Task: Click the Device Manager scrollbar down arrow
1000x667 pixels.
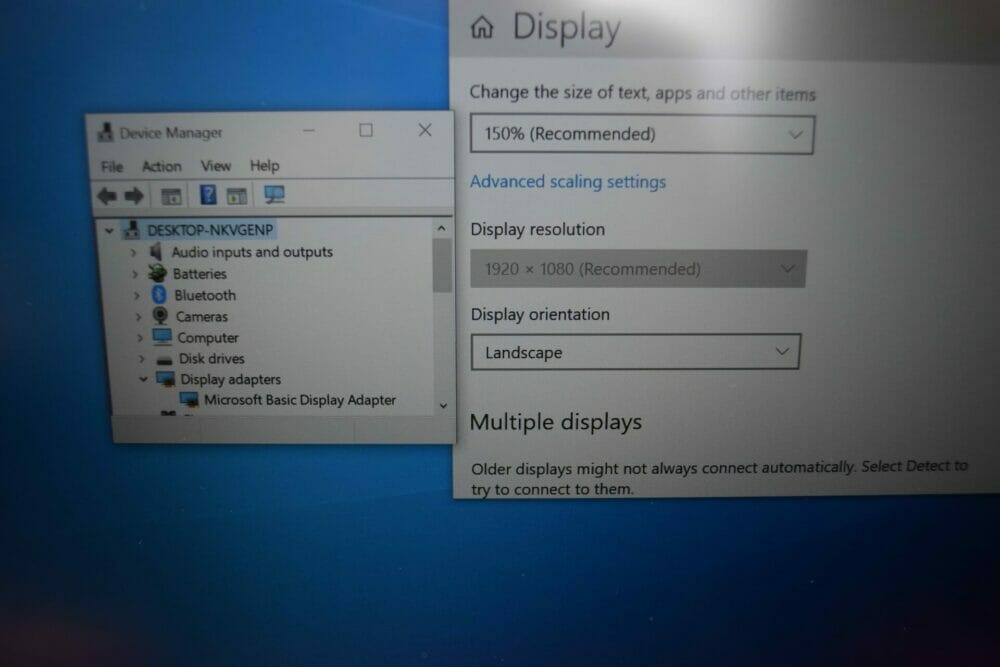Action: 443,406
